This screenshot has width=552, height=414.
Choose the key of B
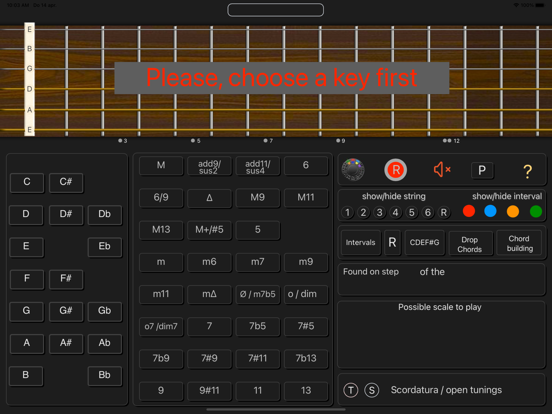(x=26, y=375)
